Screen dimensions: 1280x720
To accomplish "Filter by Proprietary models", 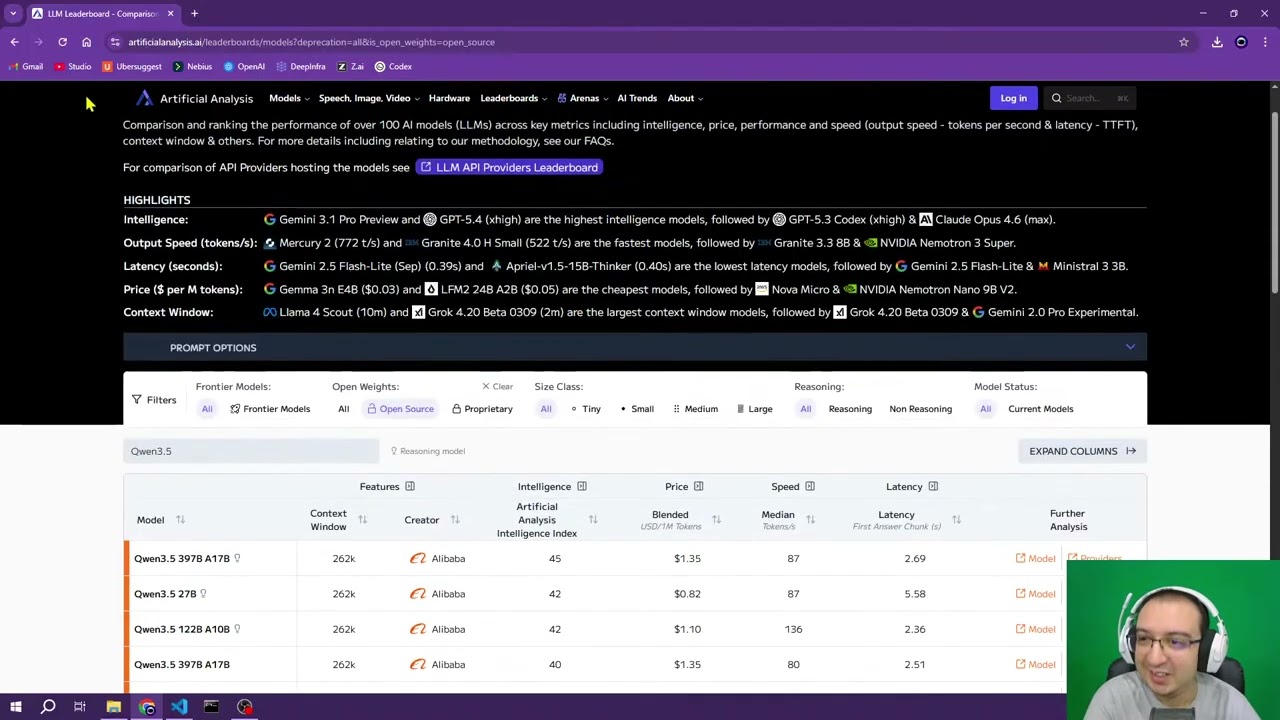I will click(482, 409).
